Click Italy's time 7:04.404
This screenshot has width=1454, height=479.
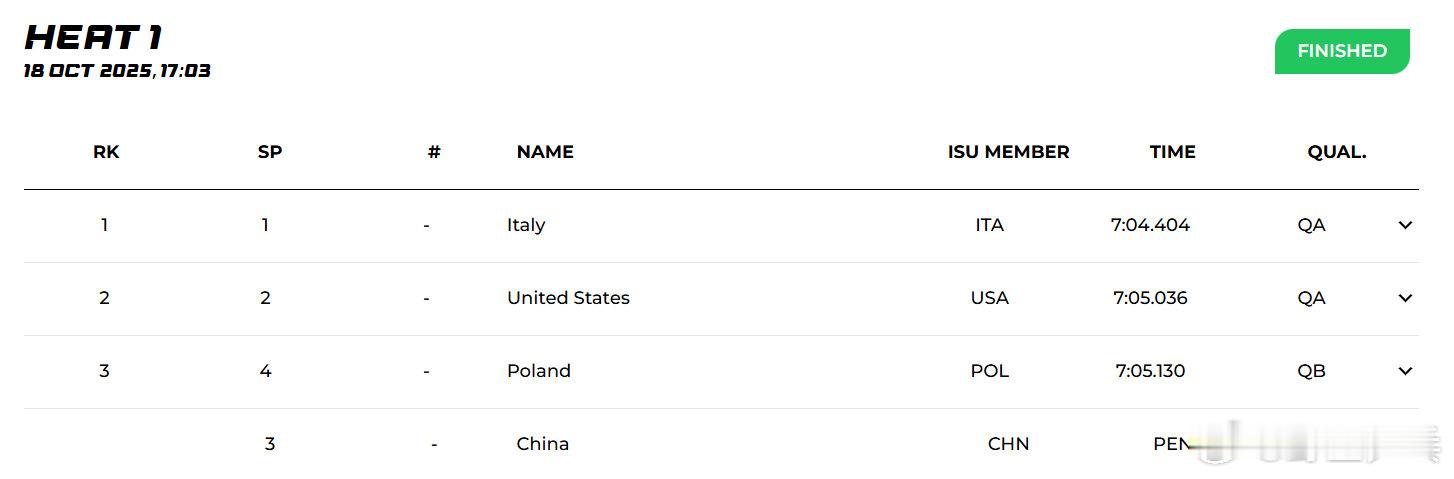[x=1150, y=225]
